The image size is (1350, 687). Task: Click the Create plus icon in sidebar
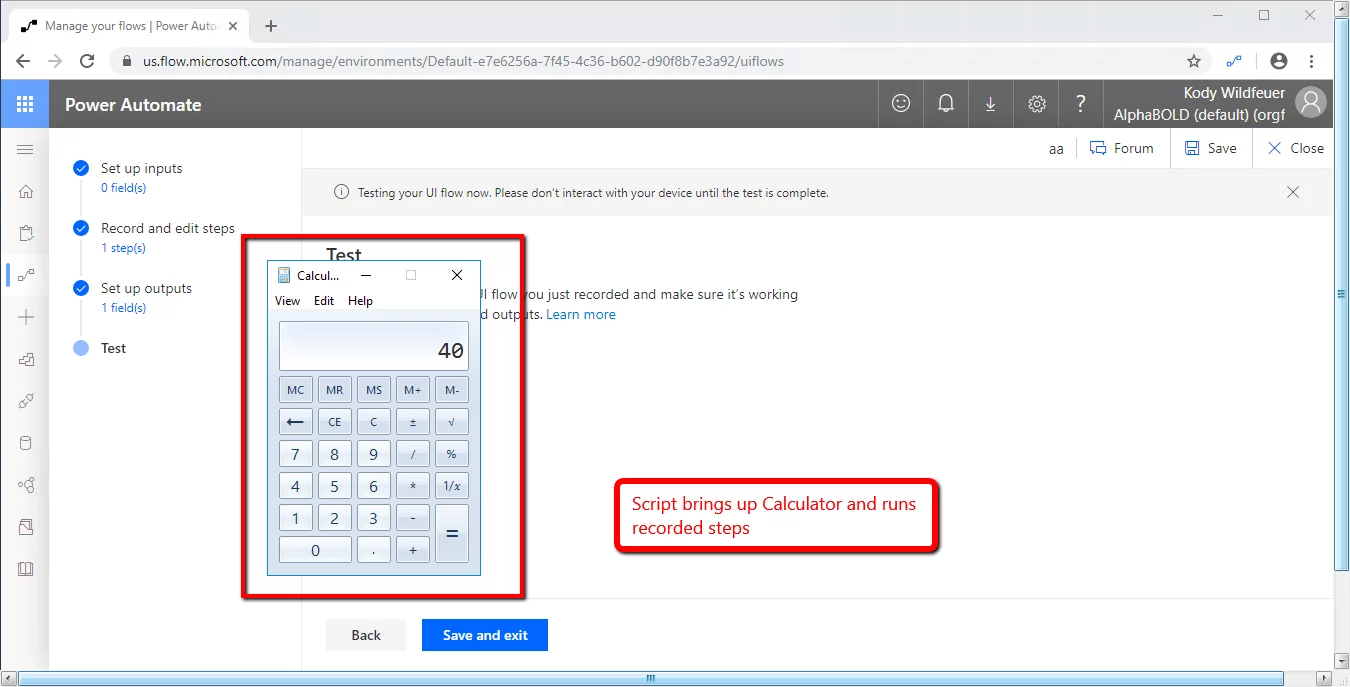pos(26,317)
